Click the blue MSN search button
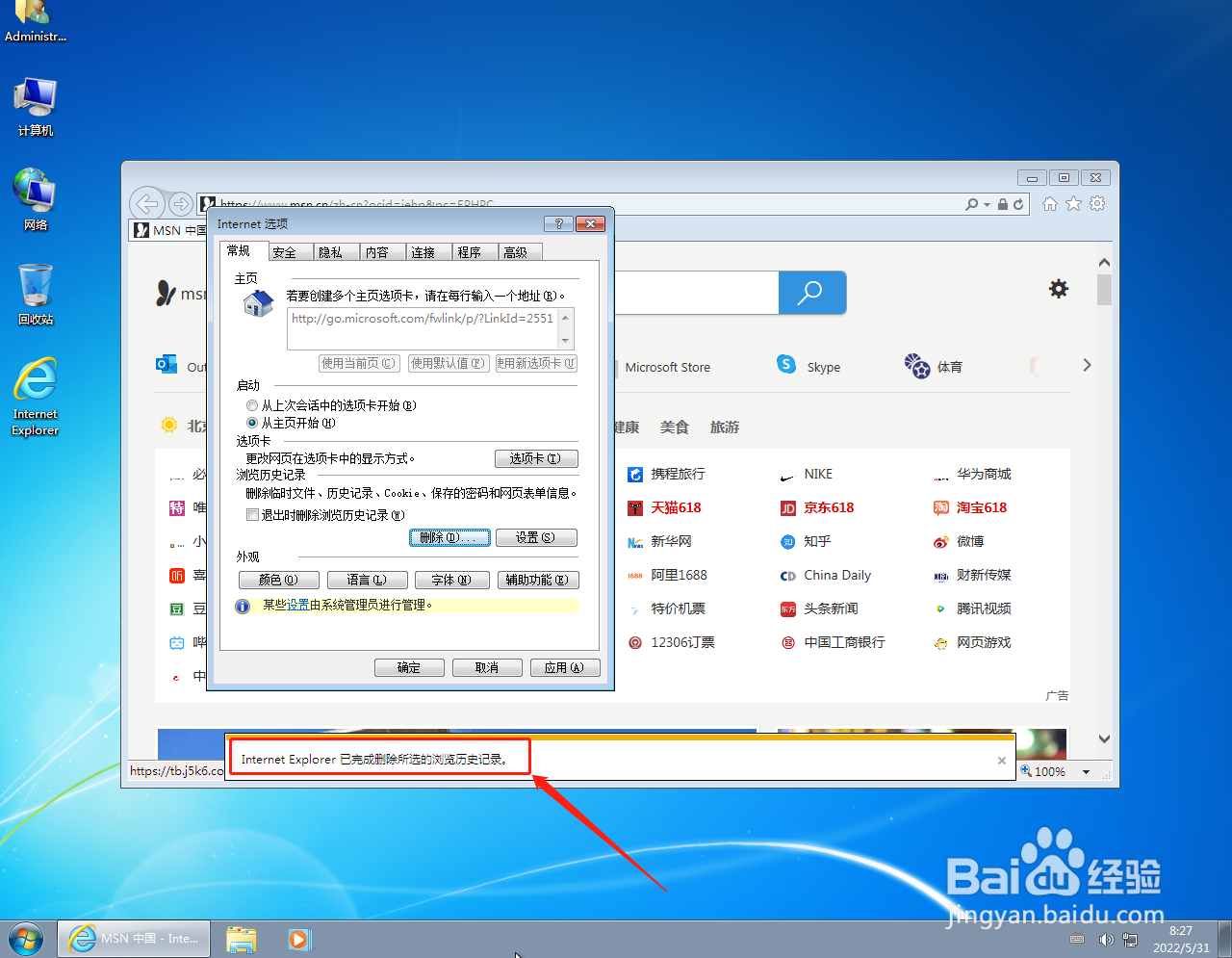The image size is (1232, 958). (x=812, y=292)
